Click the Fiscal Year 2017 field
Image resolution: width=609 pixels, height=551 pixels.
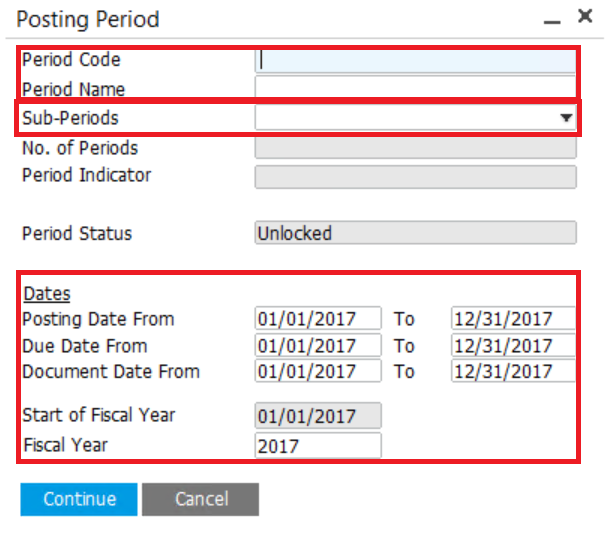pyautogui.click(x=318, y=445)
